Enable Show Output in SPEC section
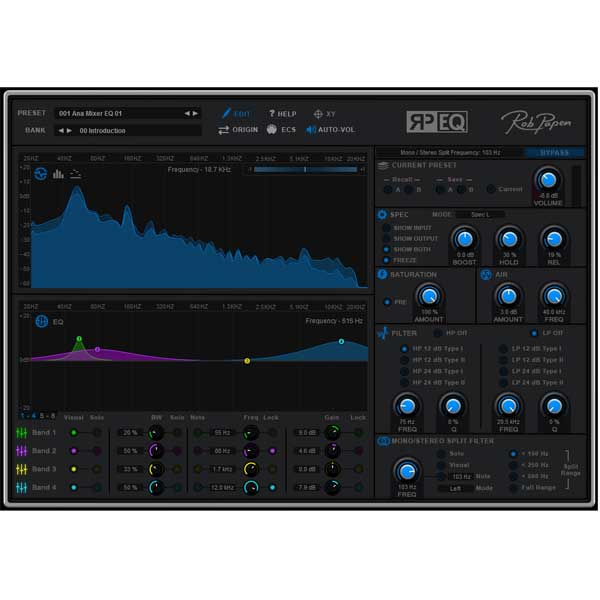 pyautogui.click(x=386, y=238)
